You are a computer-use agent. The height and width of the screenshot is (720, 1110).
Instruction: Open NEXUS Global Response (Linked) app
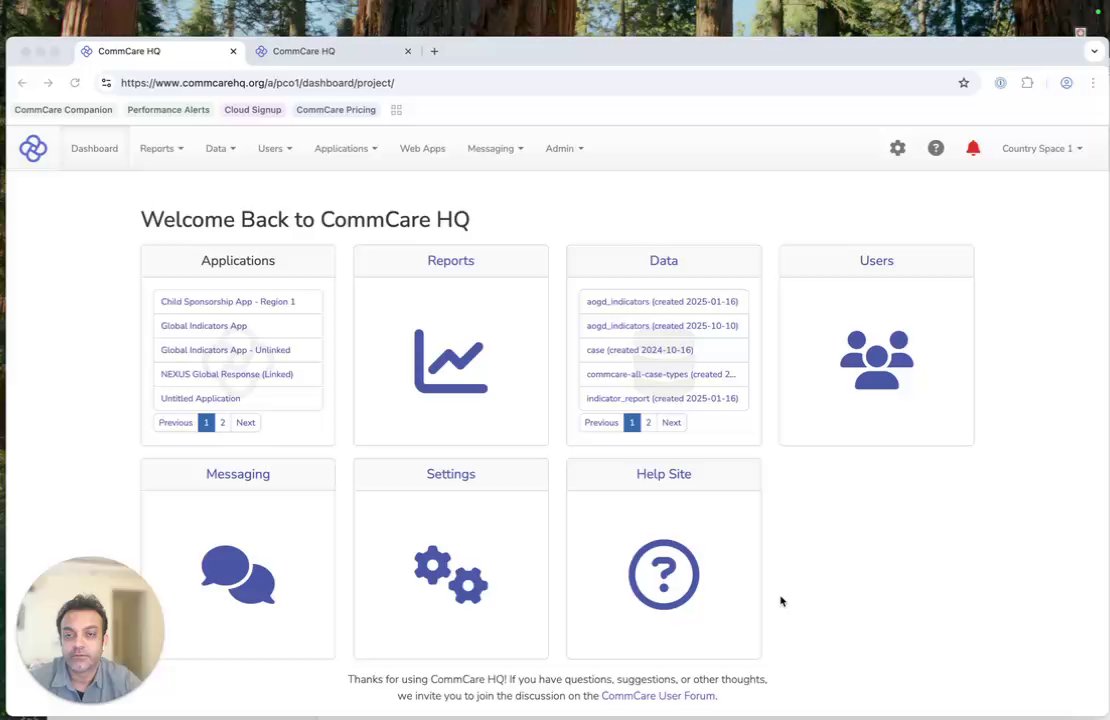pyautogui.click(x=227, y=374)
